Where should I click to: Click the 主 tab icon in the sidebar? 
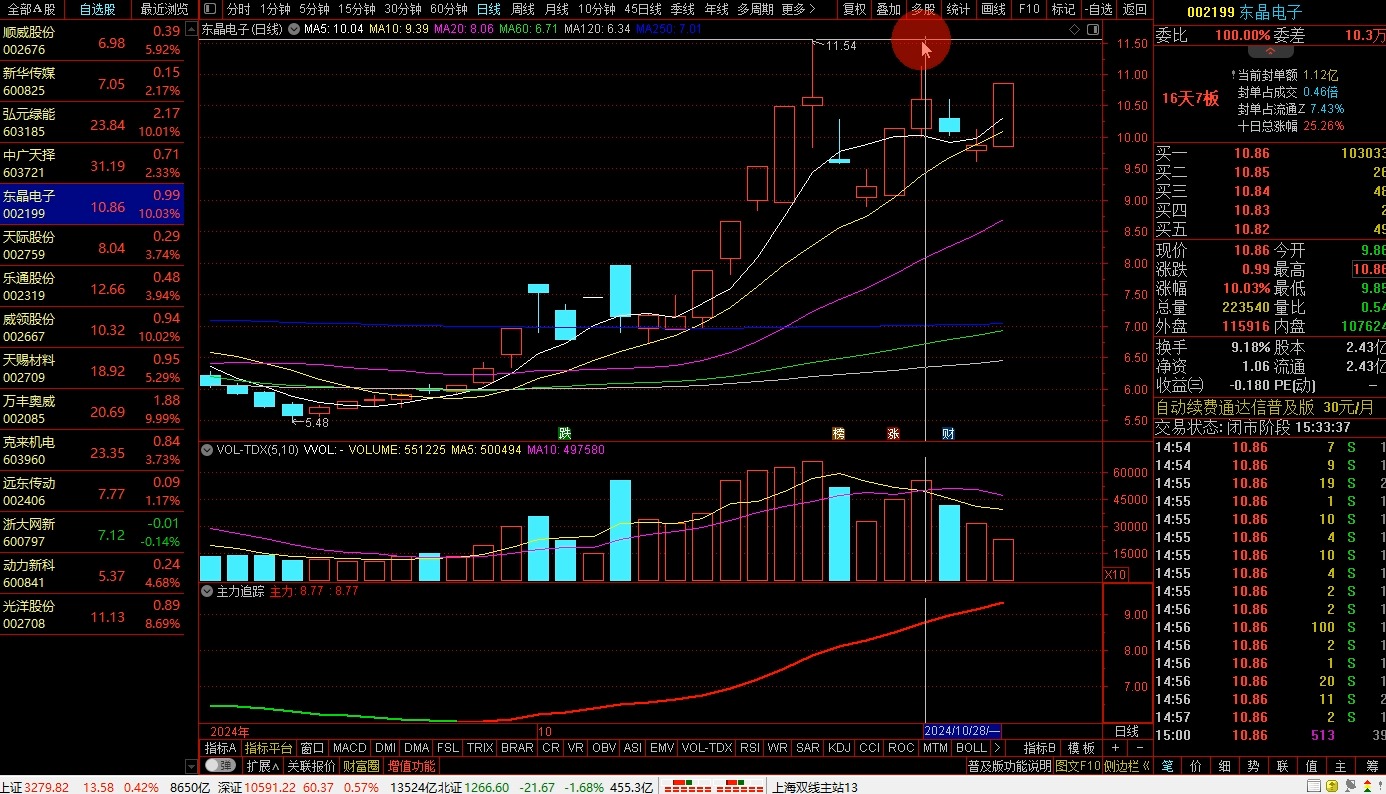tap(1340, 766)
